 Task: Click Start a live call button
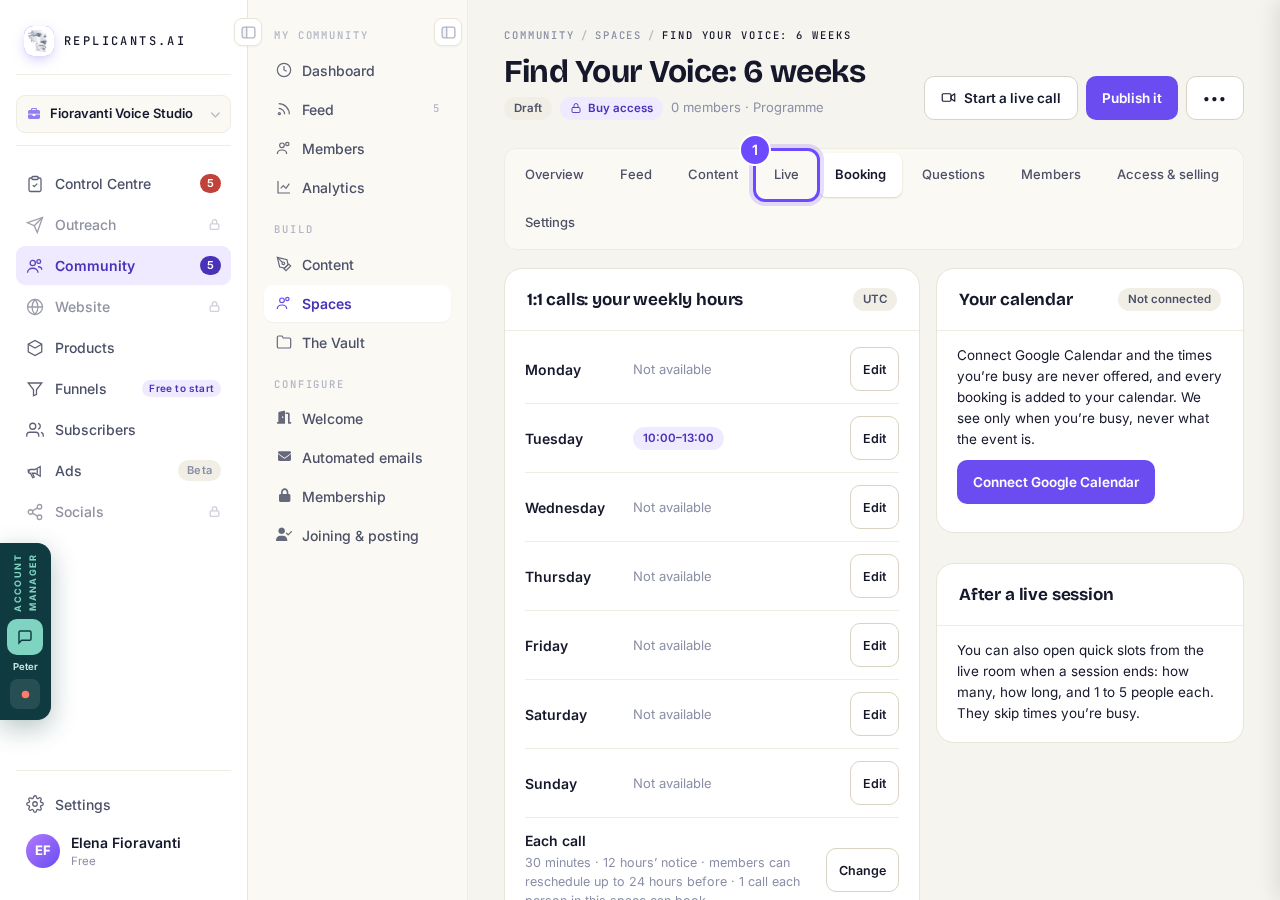[1001, 98]
